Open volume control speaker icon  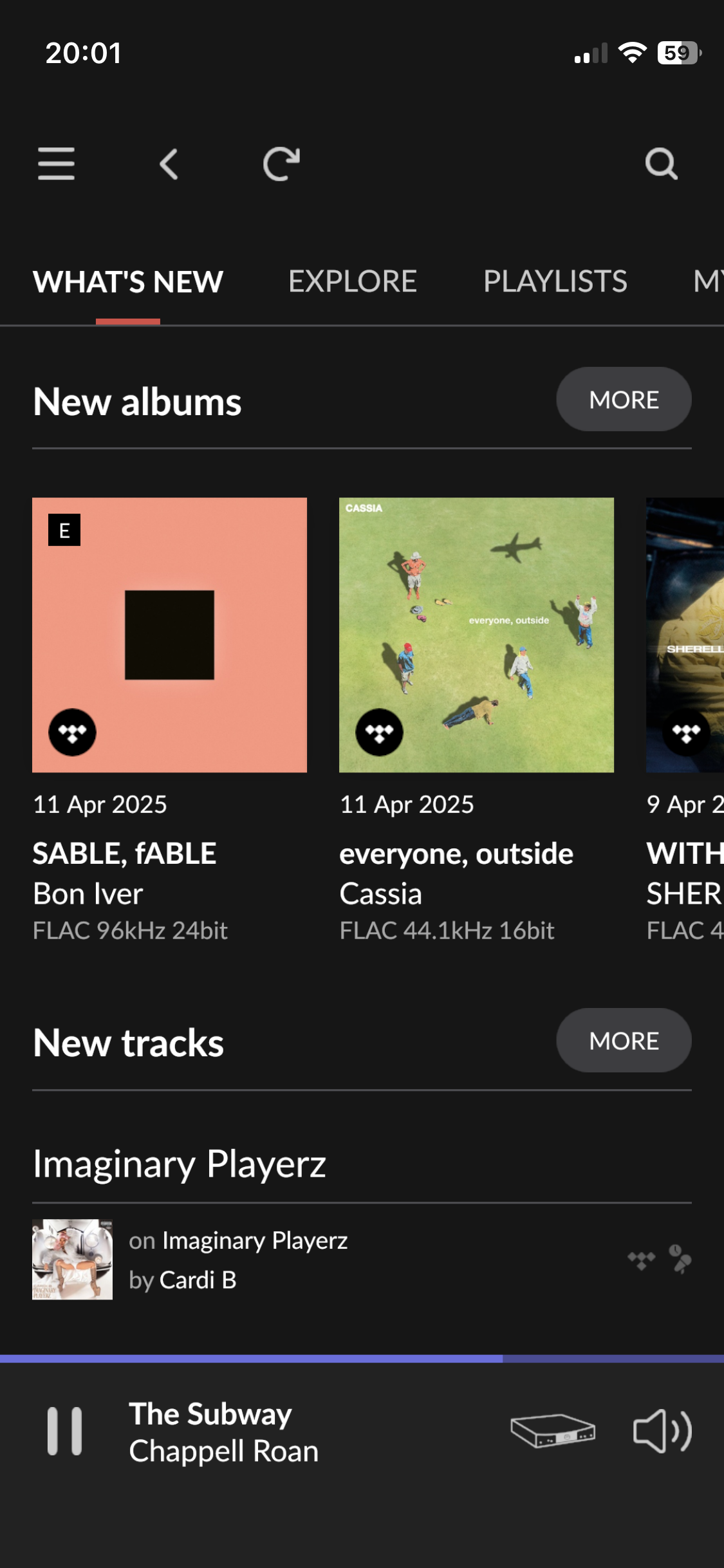(x=662, y=1431)
